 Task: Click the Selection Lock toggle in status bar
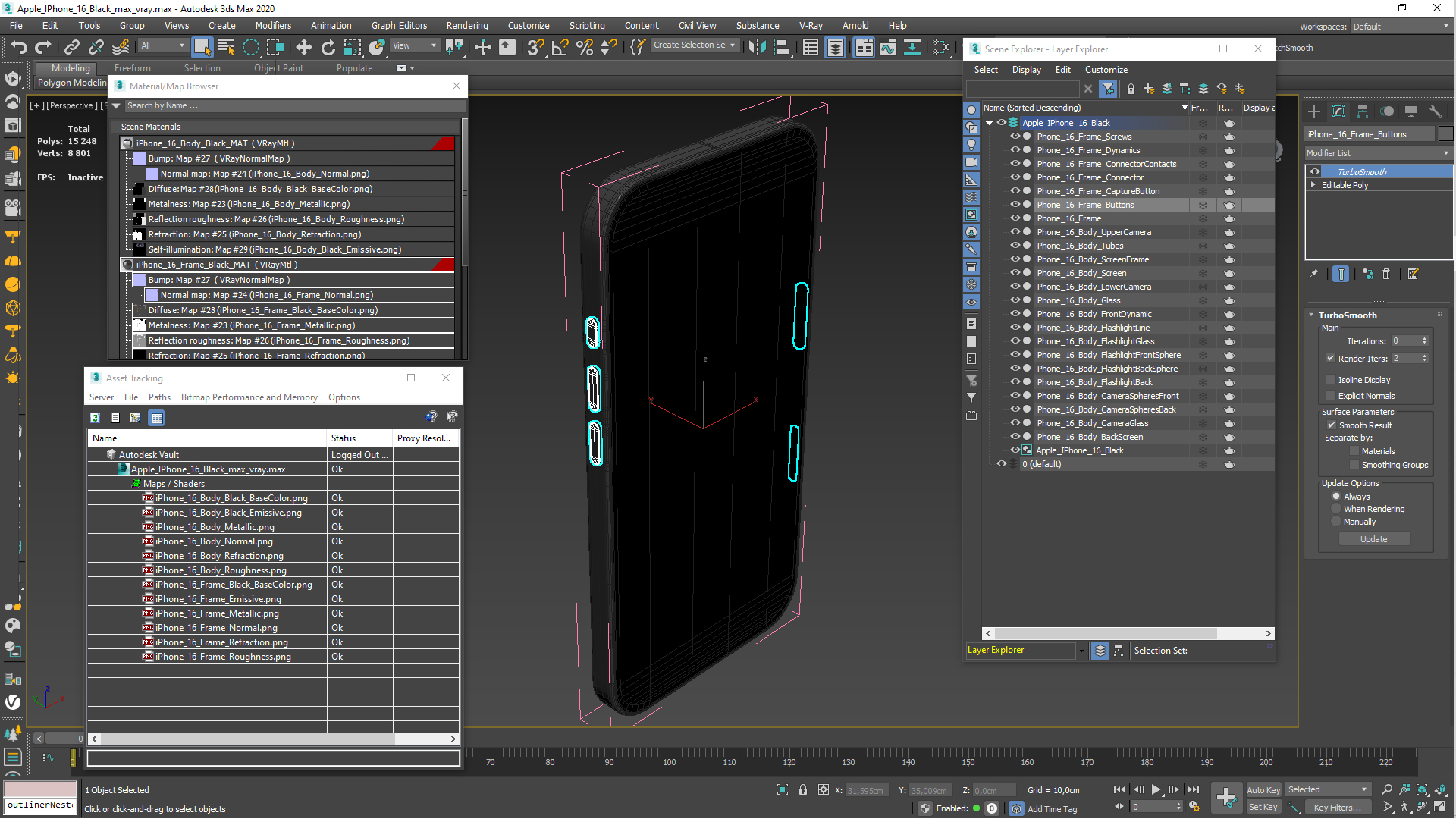(x=803, y=789)
